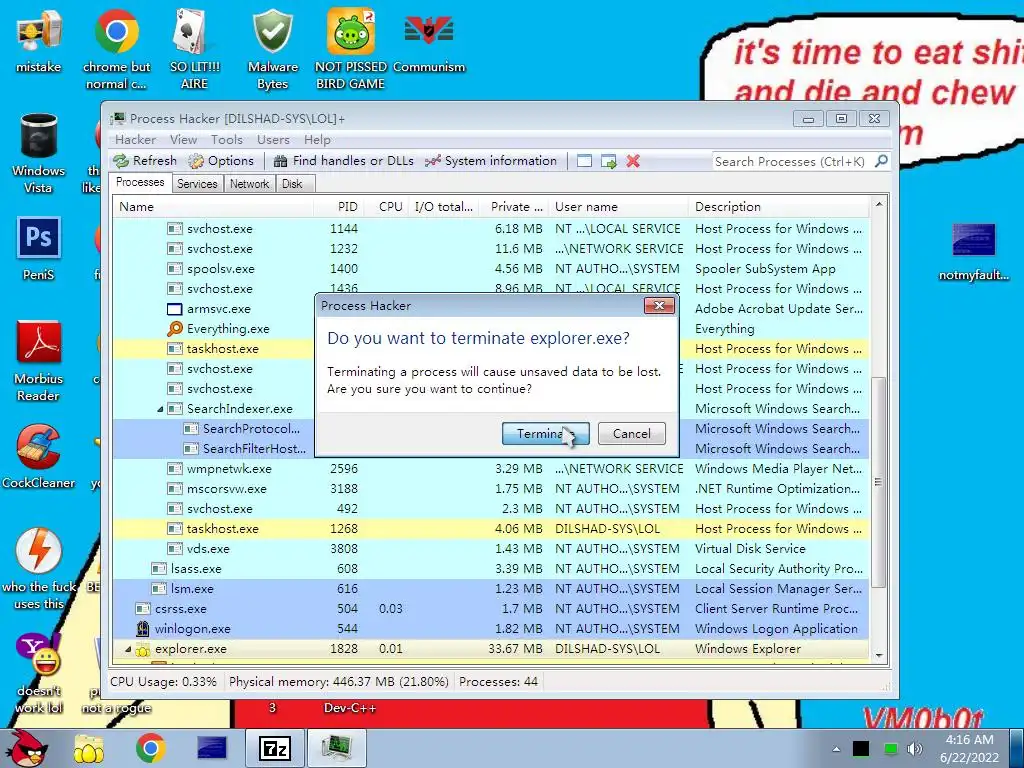This screenshot has width=1024, height=768.
Task: Sort by the PID column header
Action: point(338,207)
